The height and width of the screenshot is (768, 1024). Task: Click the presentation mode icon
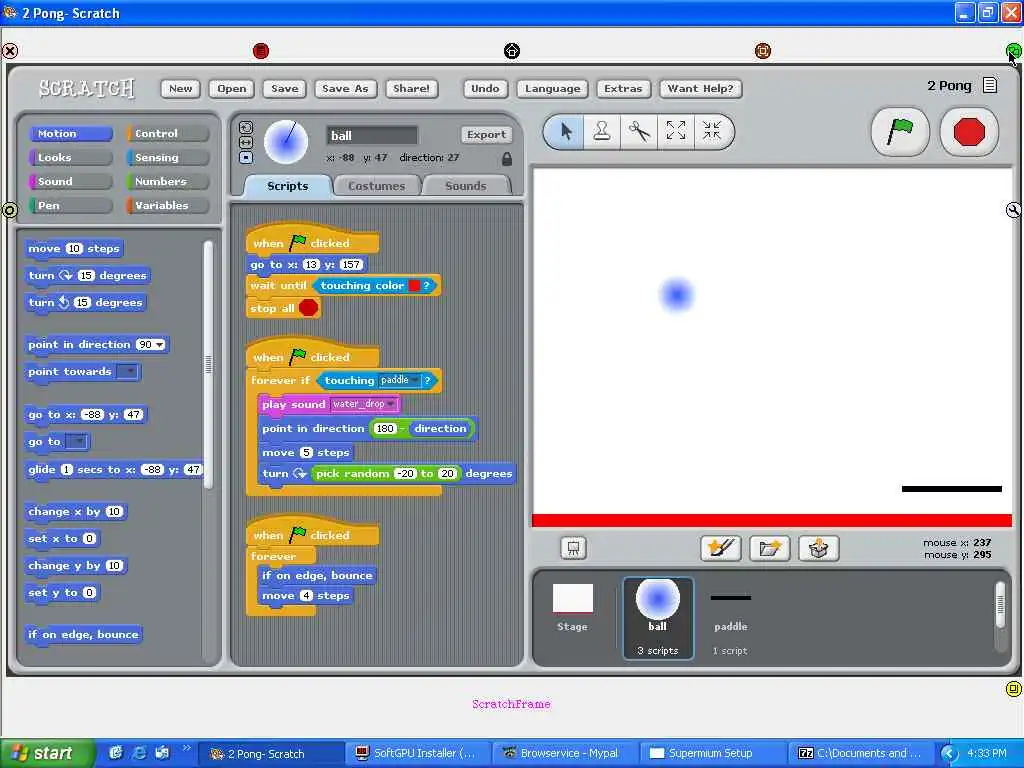coord(573,548)
